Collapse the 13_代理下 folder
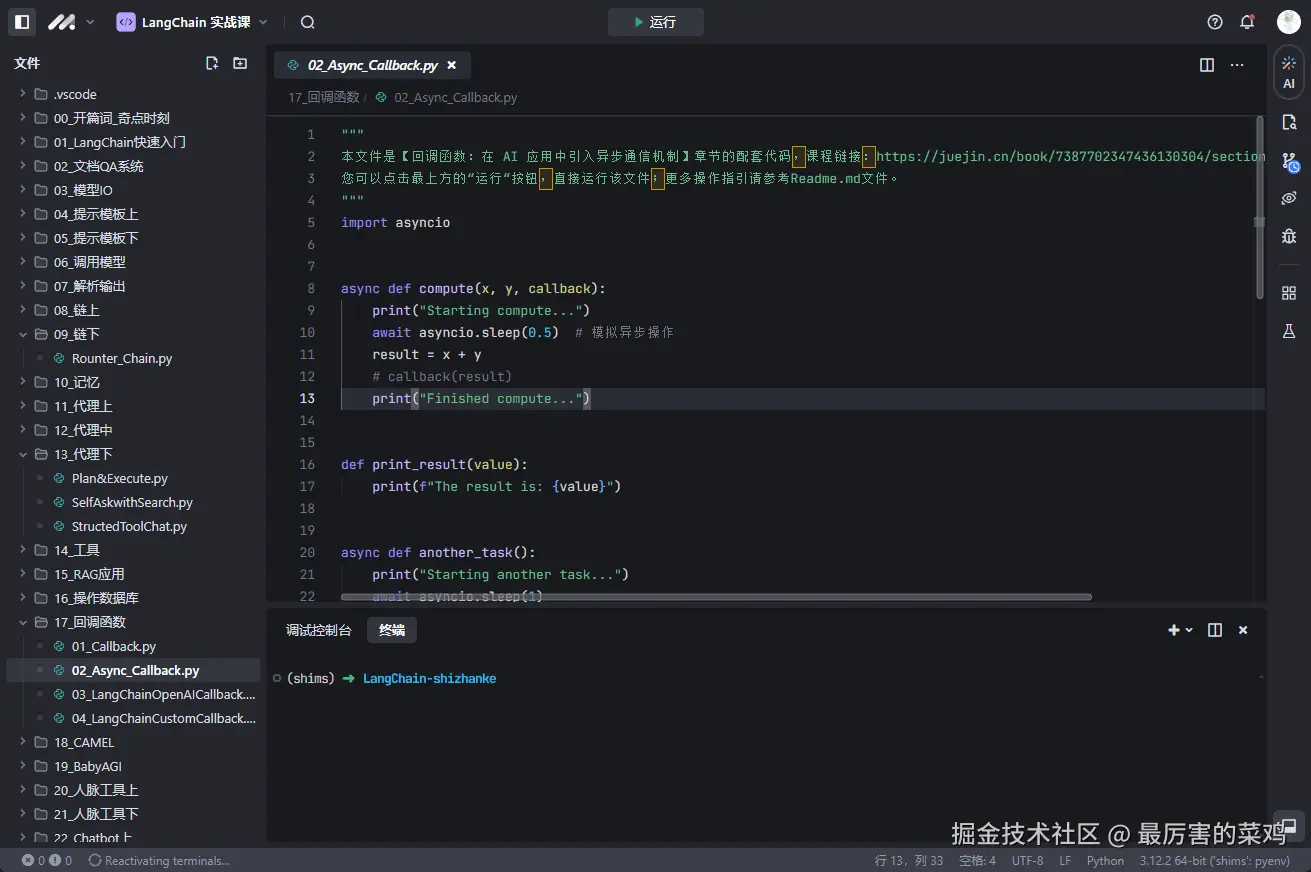Screen dimensions: 1311x872 click(x=83, y=454)
